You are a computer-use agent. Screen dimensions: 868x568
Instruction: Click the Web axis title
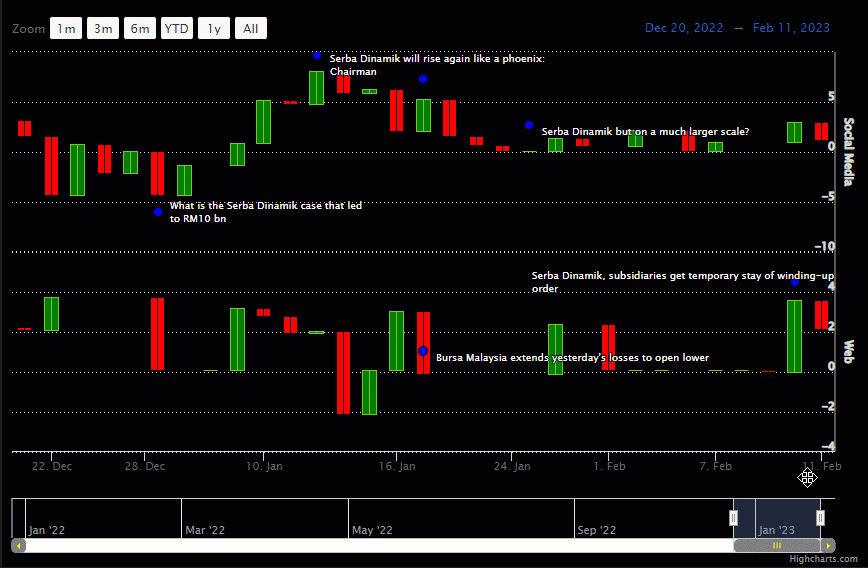click(x=848, y=352)
